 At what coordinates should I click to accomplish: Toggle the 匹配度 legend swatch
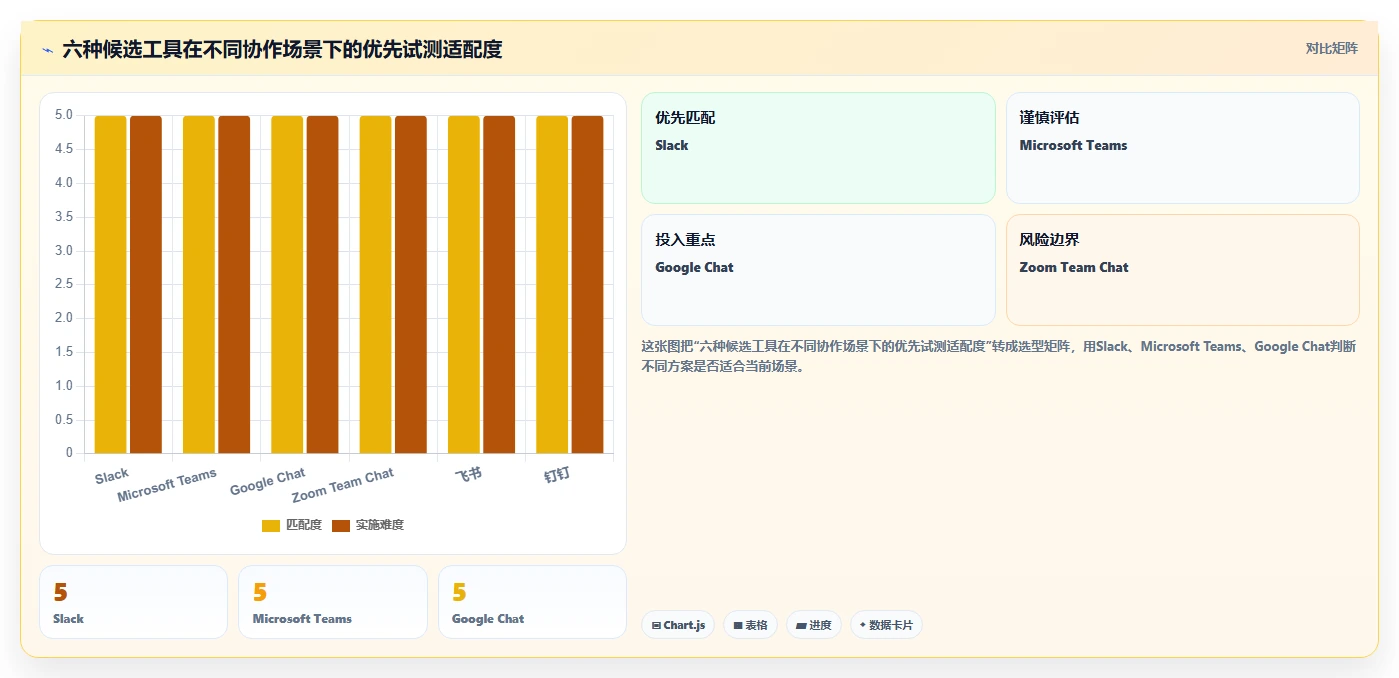[271, 526]
